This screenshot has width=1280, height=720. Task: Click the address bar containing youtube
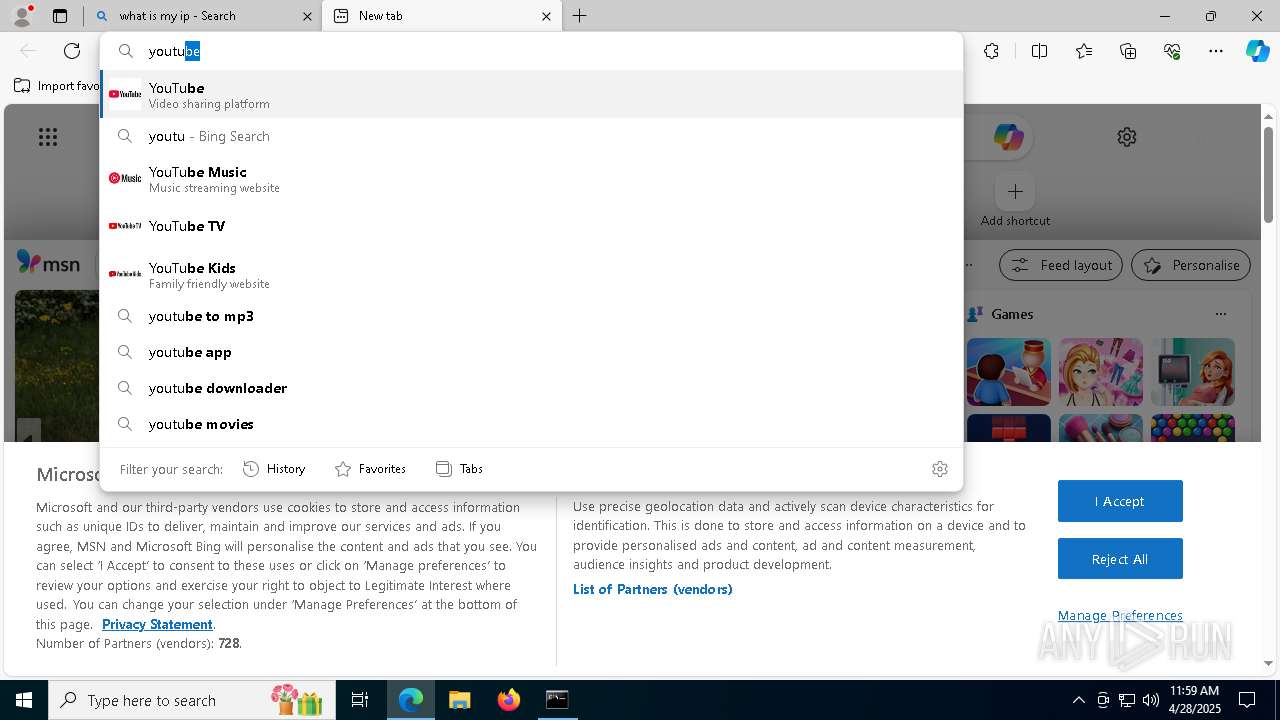531,51
